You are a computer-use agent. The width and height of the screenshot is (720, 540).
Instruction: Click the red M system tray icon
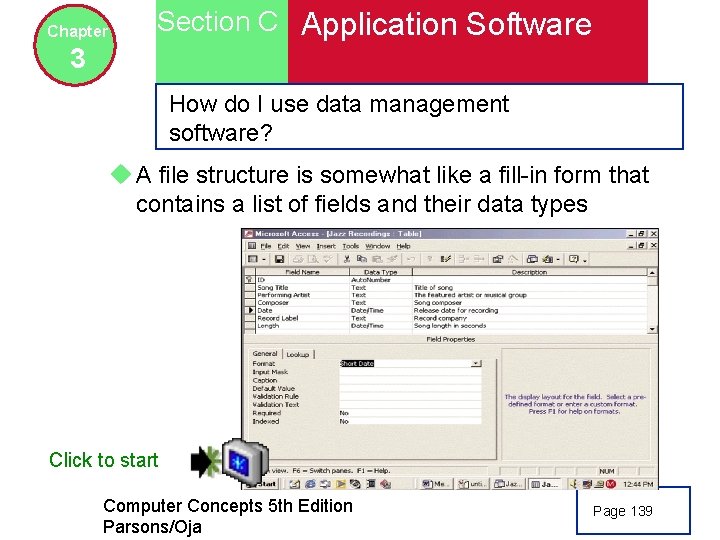[611, 484]
